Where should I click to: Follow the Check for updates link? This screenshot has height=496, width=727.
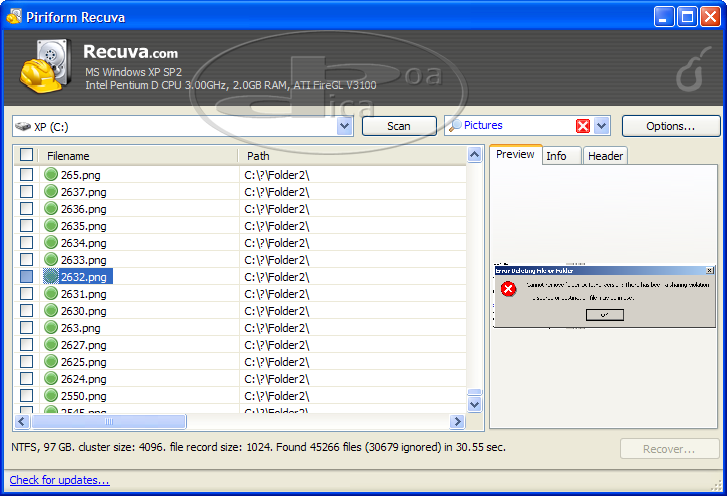[x=59, y=481]
